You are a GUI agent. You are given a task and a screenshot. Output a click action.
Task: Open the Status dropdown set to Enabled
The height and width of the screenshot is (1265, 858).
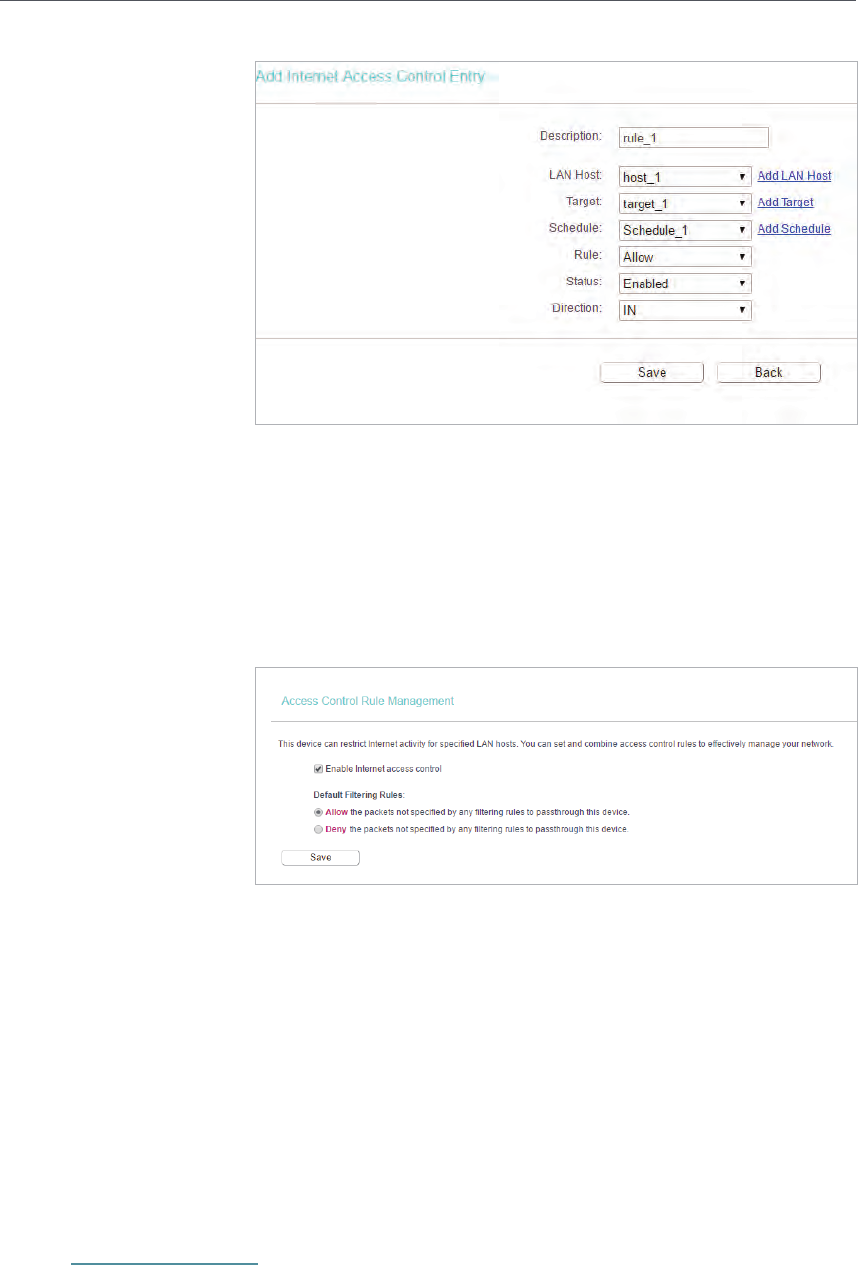point(685,284)
